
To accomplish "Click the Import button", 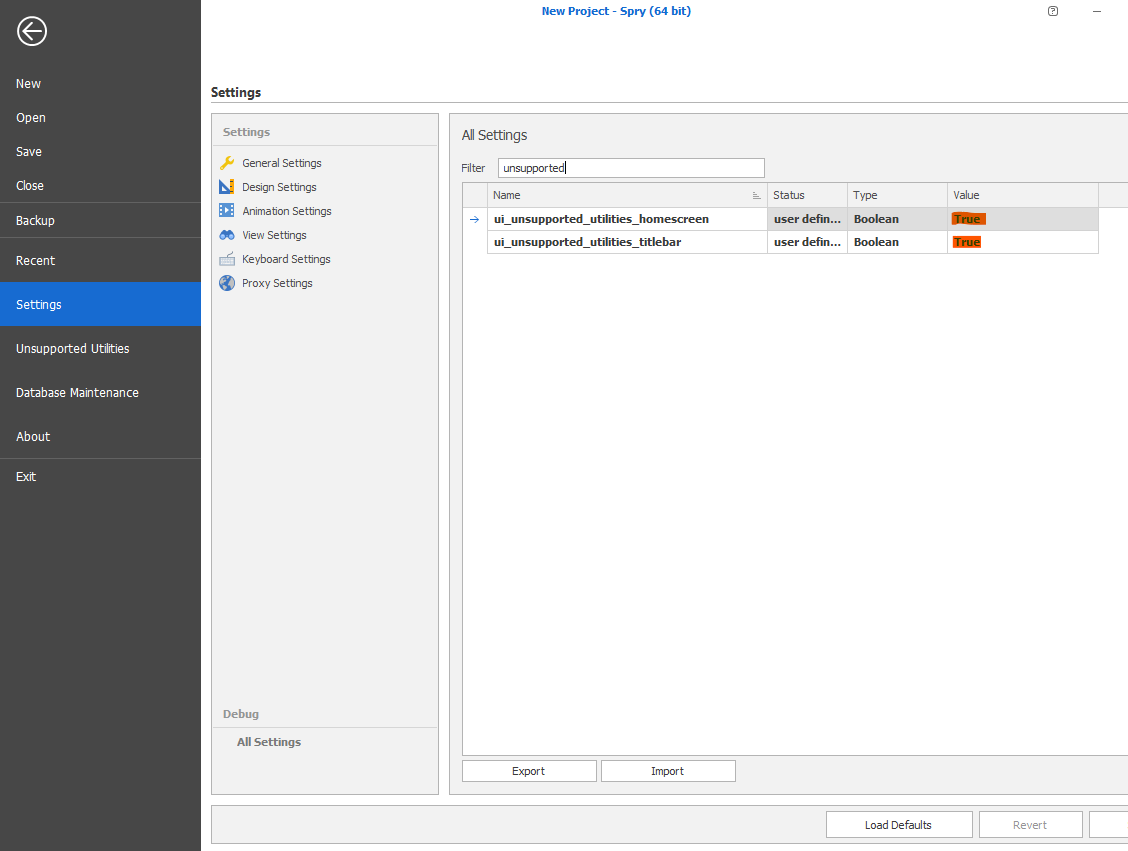I will coord(667,771).
